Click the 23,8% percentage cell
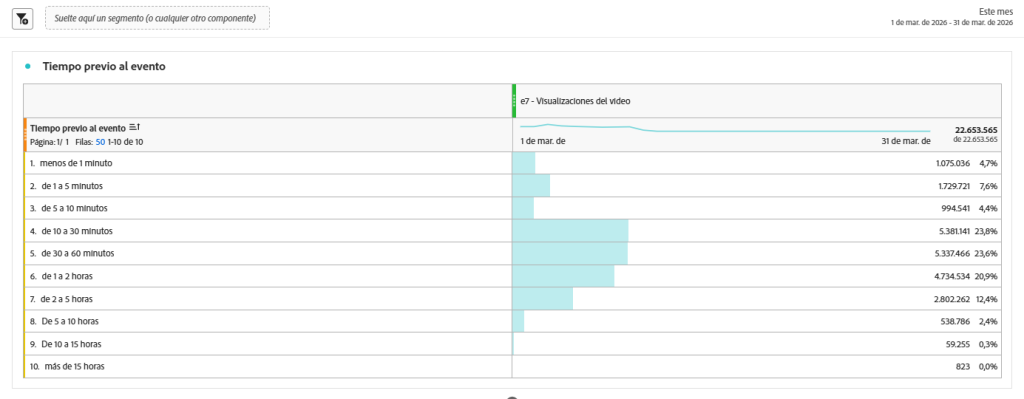Screen dimensions: 1024x399 tap(986, 231)
